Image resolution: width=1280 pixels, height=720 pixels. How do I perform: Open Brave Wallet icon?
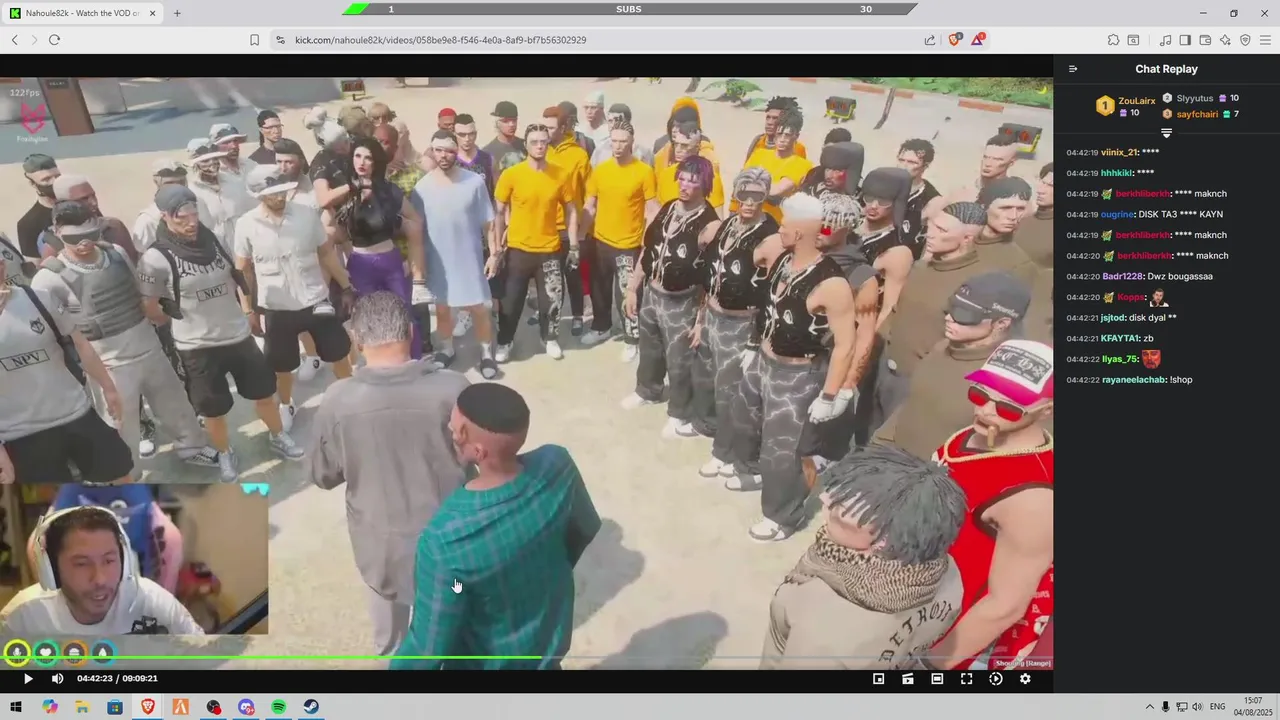click(1205, 40)
